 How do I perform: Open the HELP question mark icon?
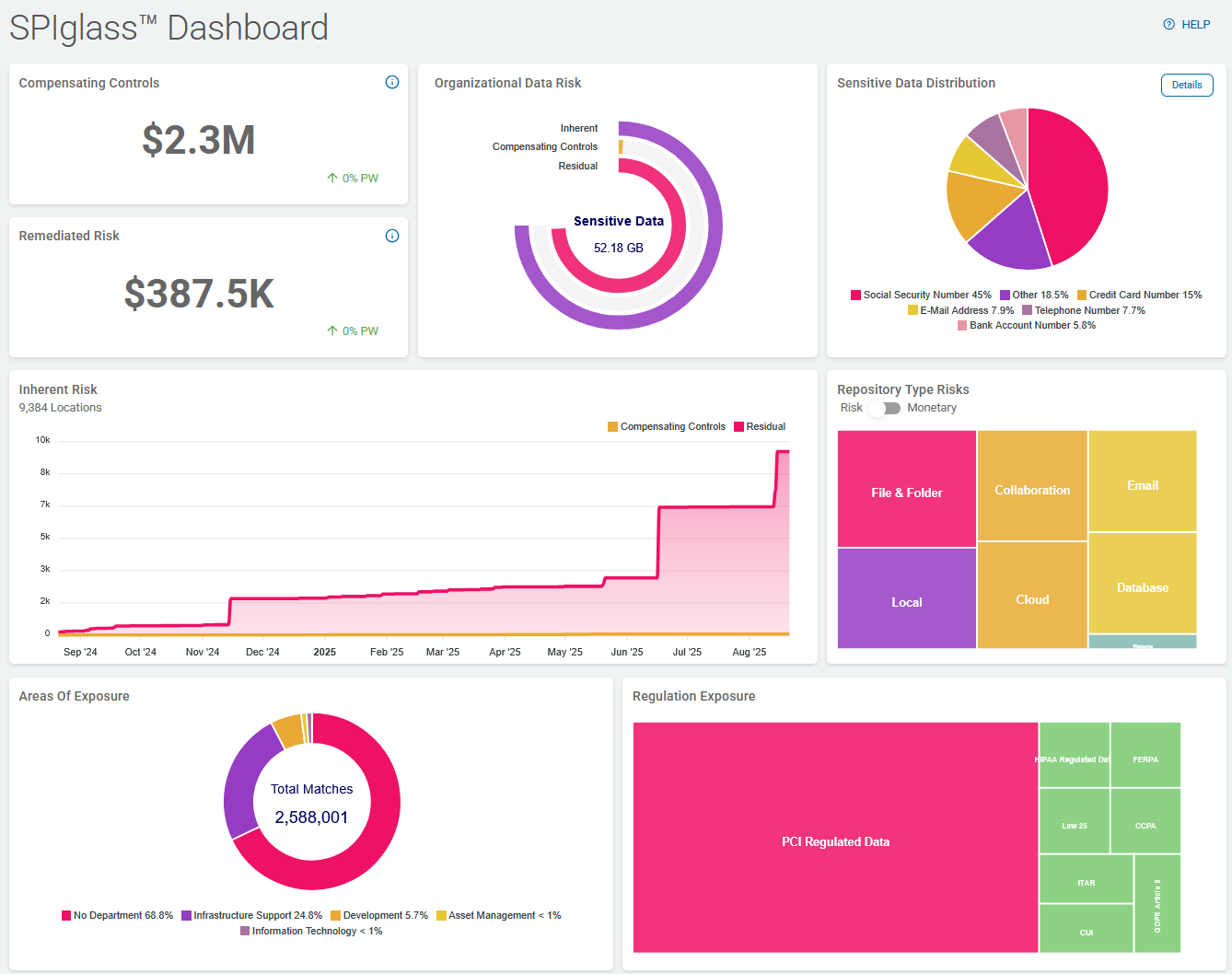point(1168,24)
